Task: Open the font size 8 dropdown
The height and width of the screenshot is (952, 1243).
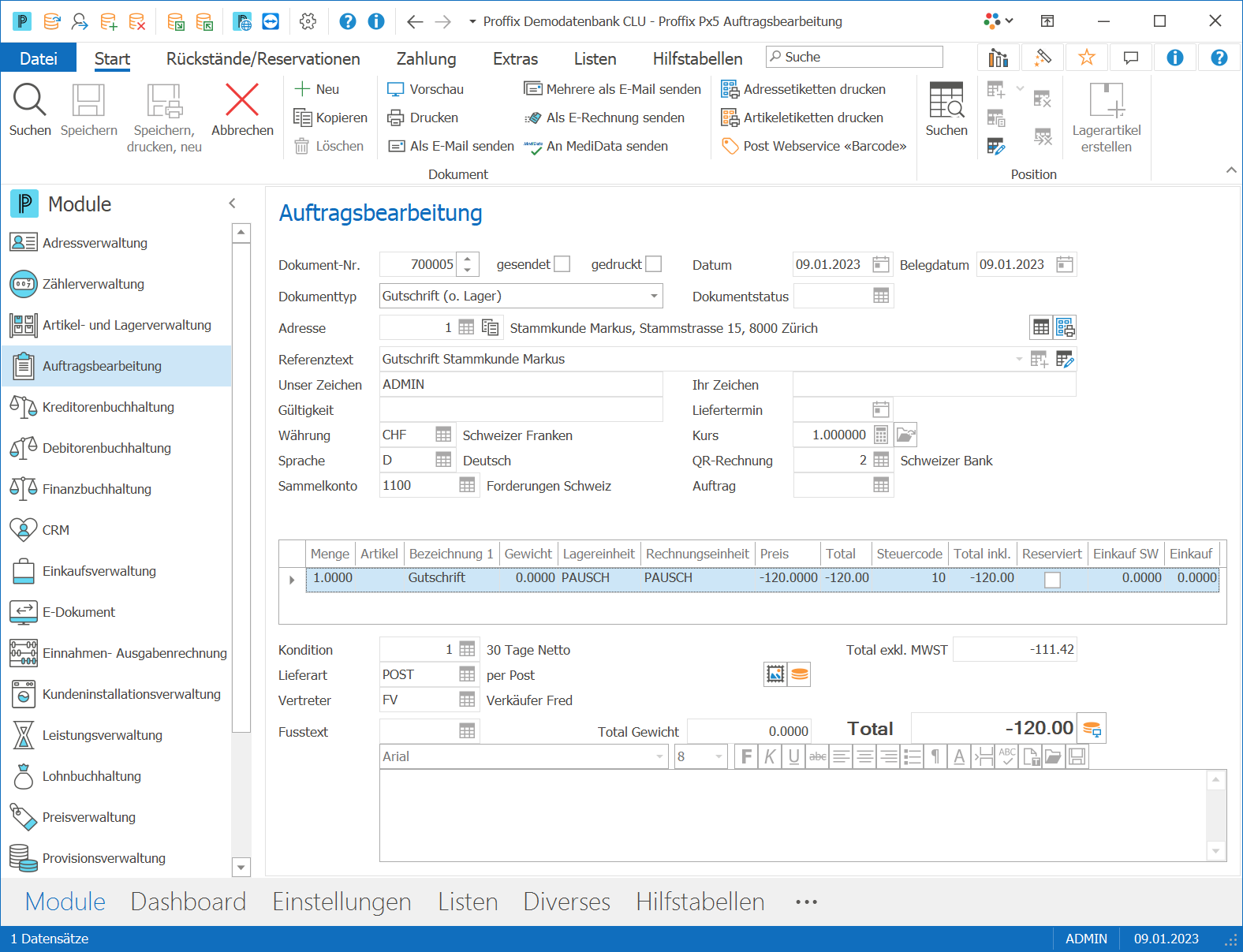Action: [x=719, y=756]
